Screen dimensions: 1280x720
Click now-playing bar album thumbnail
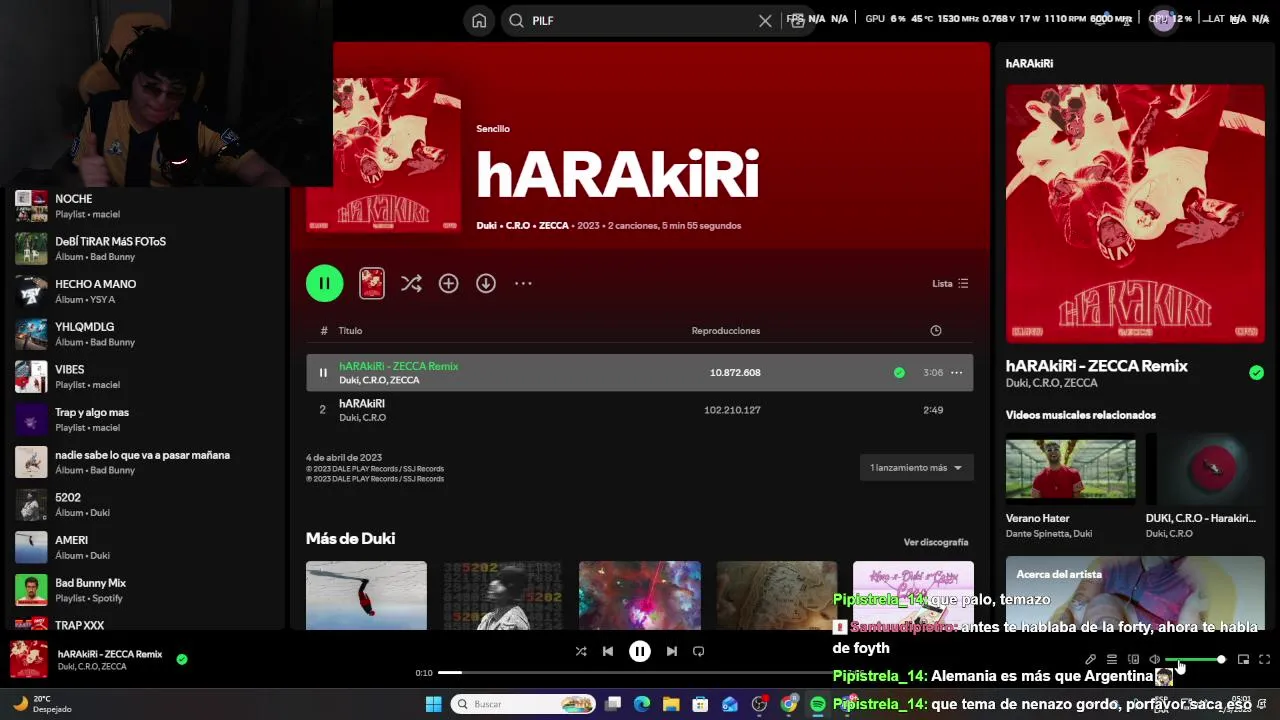point(29,659)
